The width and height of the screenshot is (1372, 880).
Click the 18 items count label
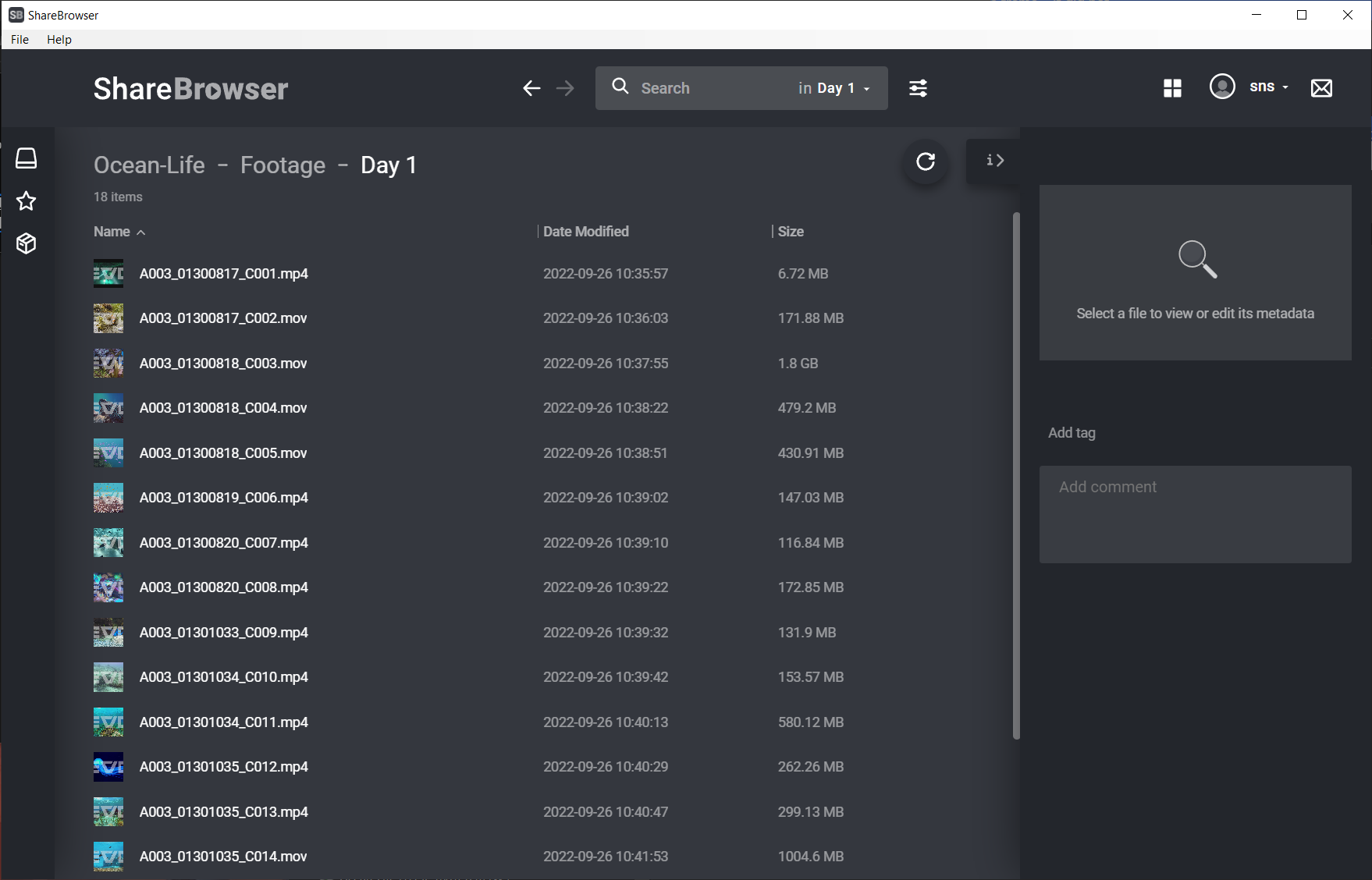tap(118, 197)
